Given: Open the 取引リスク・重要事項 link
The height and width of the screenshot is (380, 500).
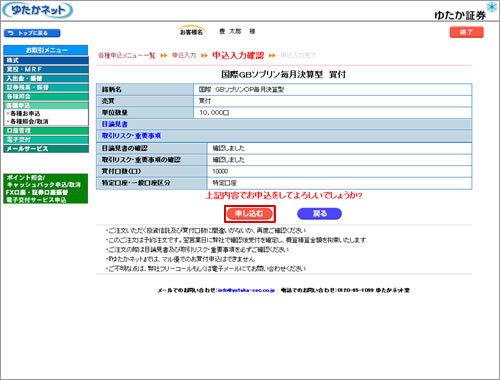Looking at the screenshot, I should pyautogui.click(x=131, y=136).
